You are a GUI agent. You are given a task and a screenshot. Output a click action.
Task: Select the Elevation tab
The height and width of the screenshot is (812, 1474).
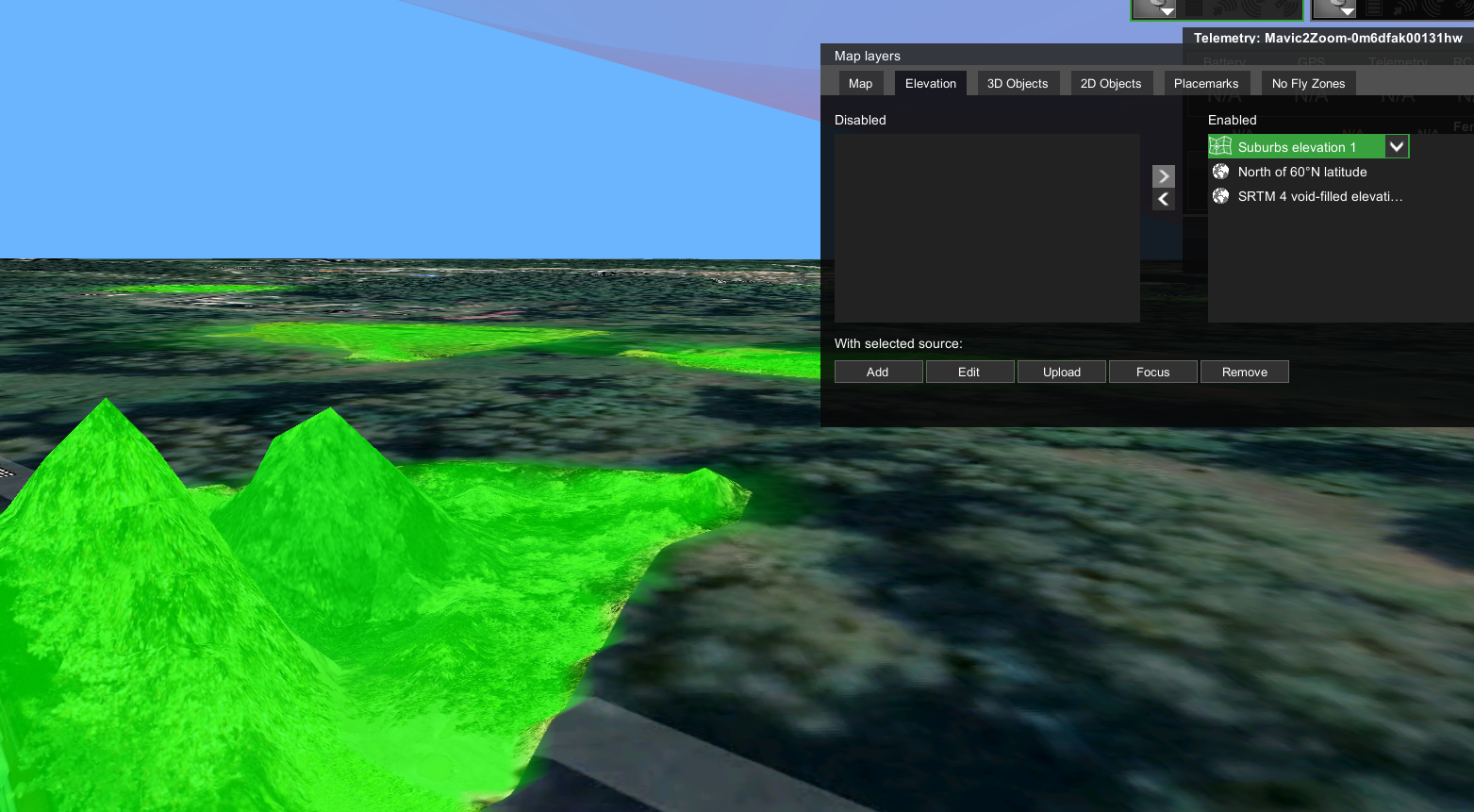click(x=931, y=83)
